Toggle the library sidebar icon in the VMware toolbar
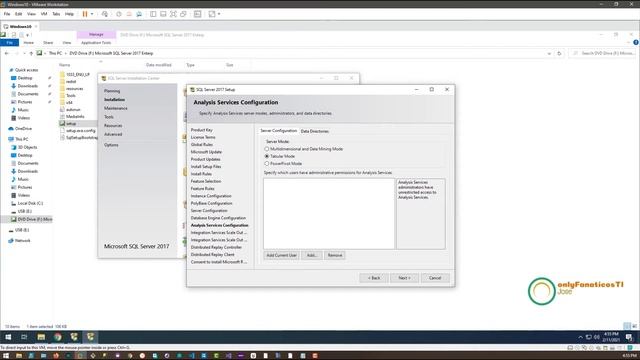This screenshot has height=360, width=640. (x=153, y=14)
